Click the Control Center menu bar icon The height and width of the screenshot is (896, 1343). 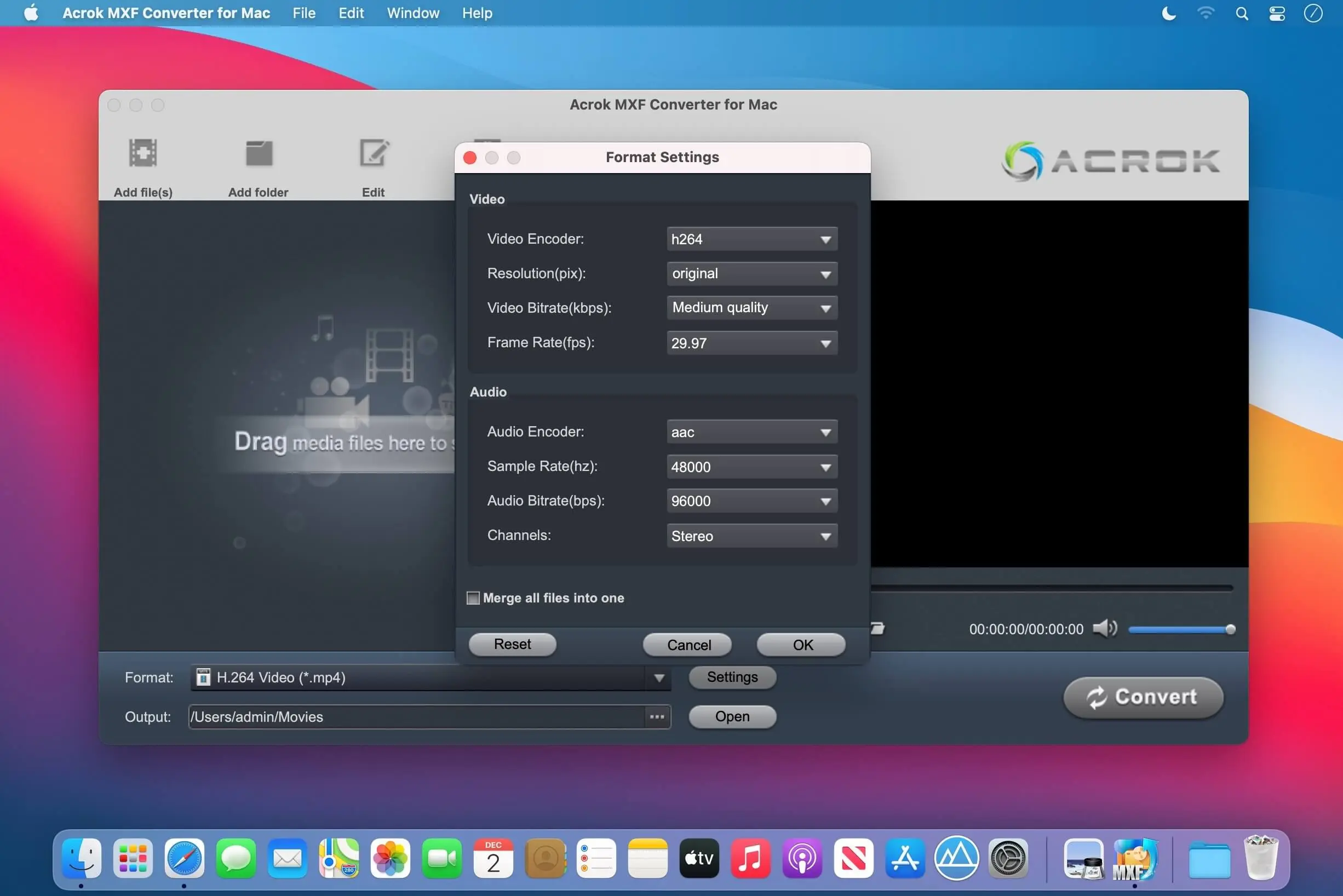click(x=1277, y=13)
